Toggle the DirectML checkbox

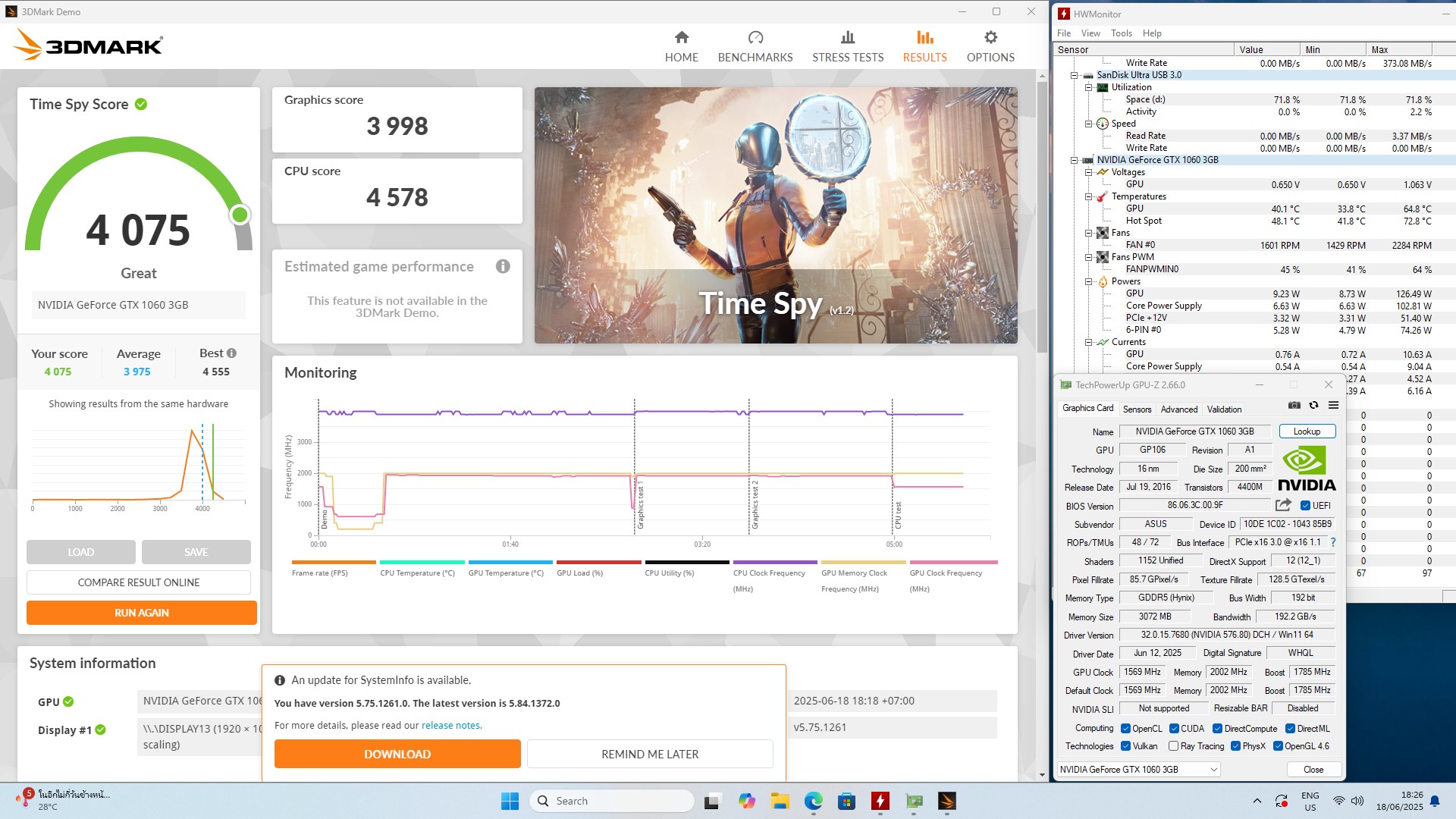[1290, 729]
